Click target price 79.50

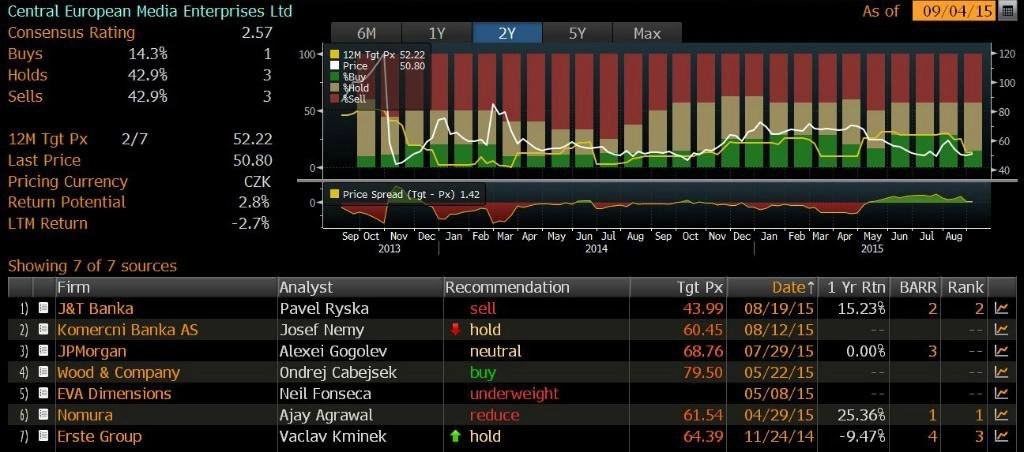coord(703,373)
